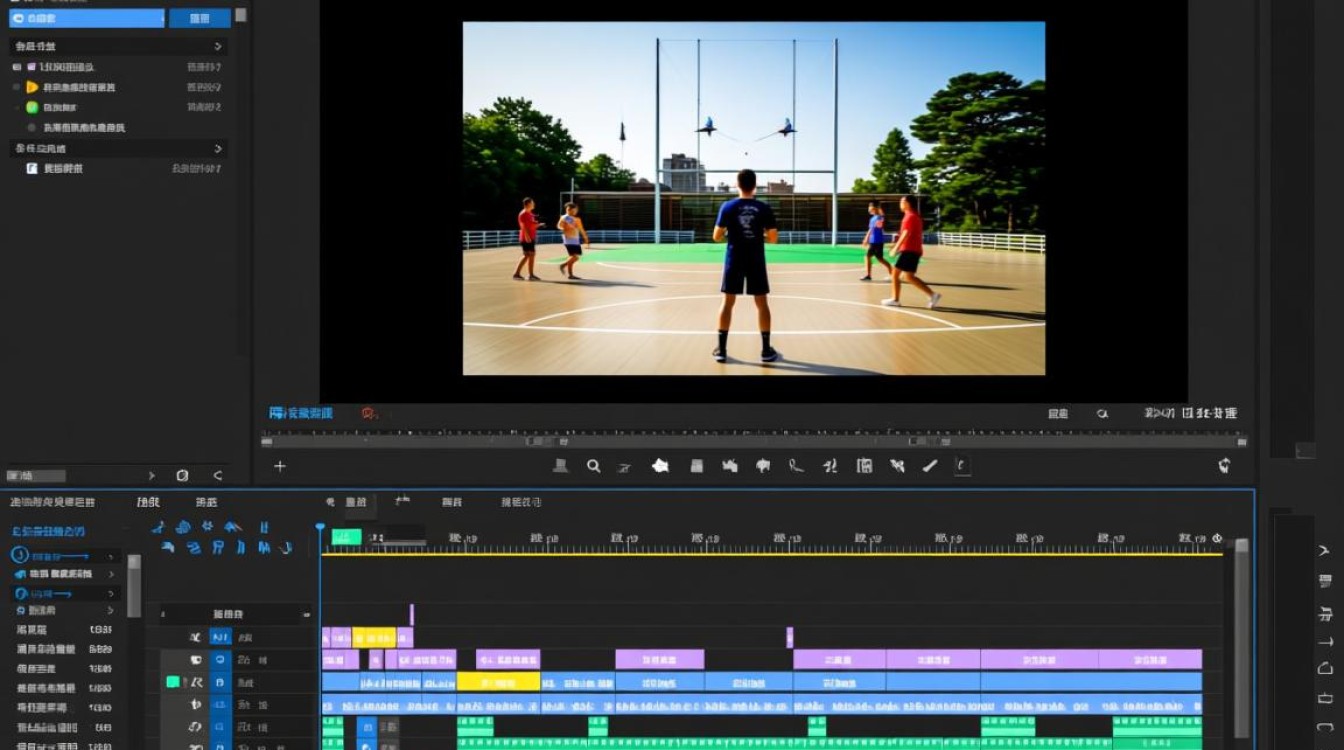Image resolution: width=1344 pixels, height=750 pixels.
Task: Click the green timecode box on the timeline ruler
Action: click(346, 537)
